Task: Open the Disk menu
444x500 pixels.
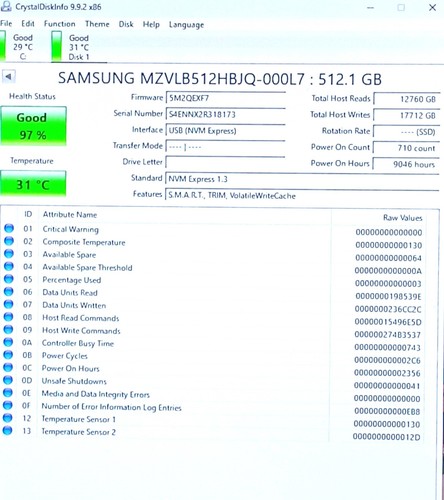Action: point(126,24)
